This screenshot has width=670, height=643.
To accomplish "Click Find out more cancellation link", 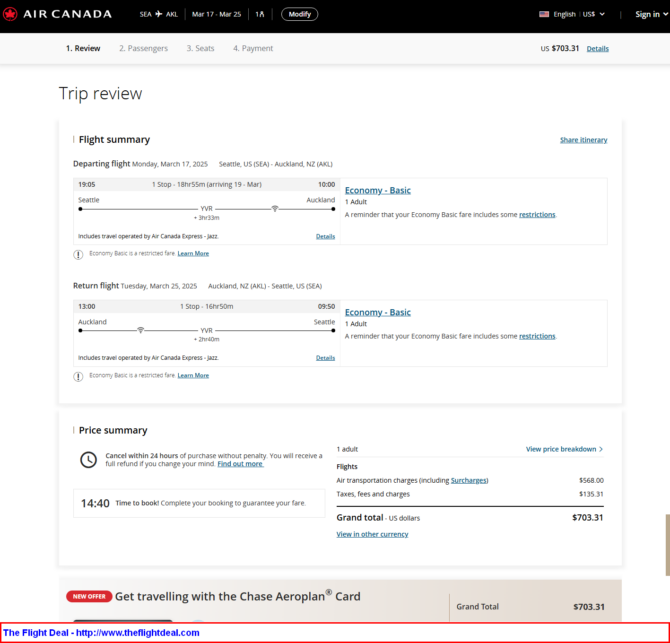I will tap(241, 464).
